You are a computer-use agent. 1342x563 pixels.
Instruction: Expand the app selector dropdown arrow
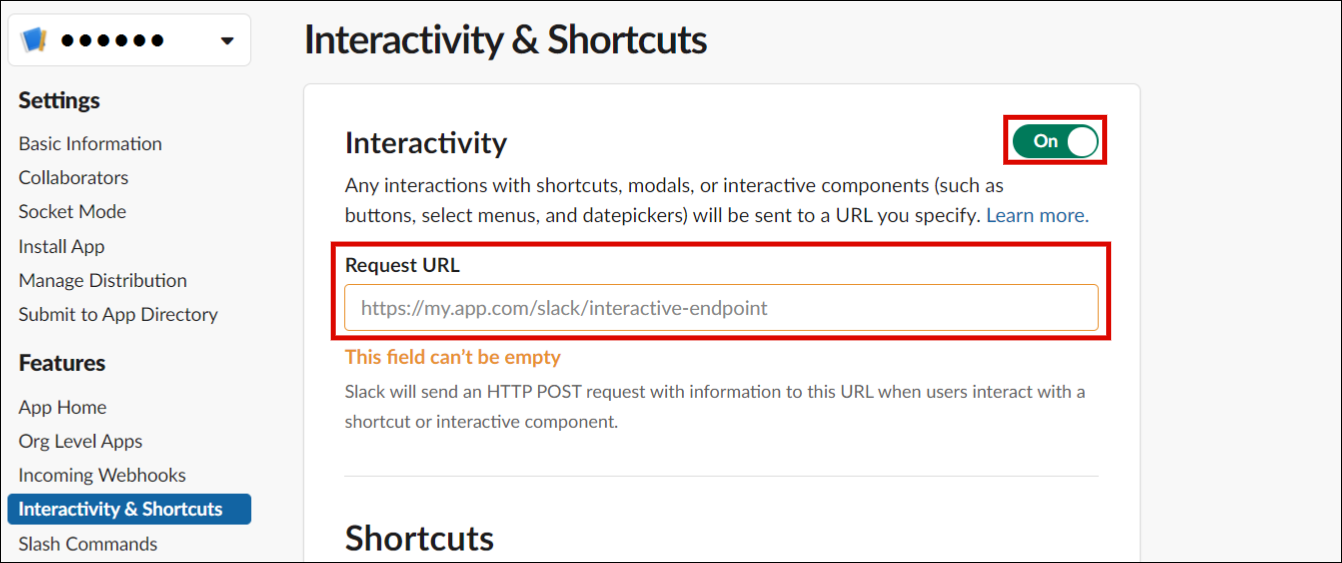click(x=227, y=41)
